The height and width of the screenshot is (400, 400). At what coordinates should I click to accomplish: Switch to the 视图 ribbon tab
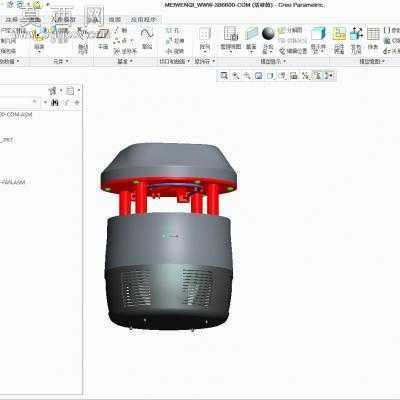point(115,20)
